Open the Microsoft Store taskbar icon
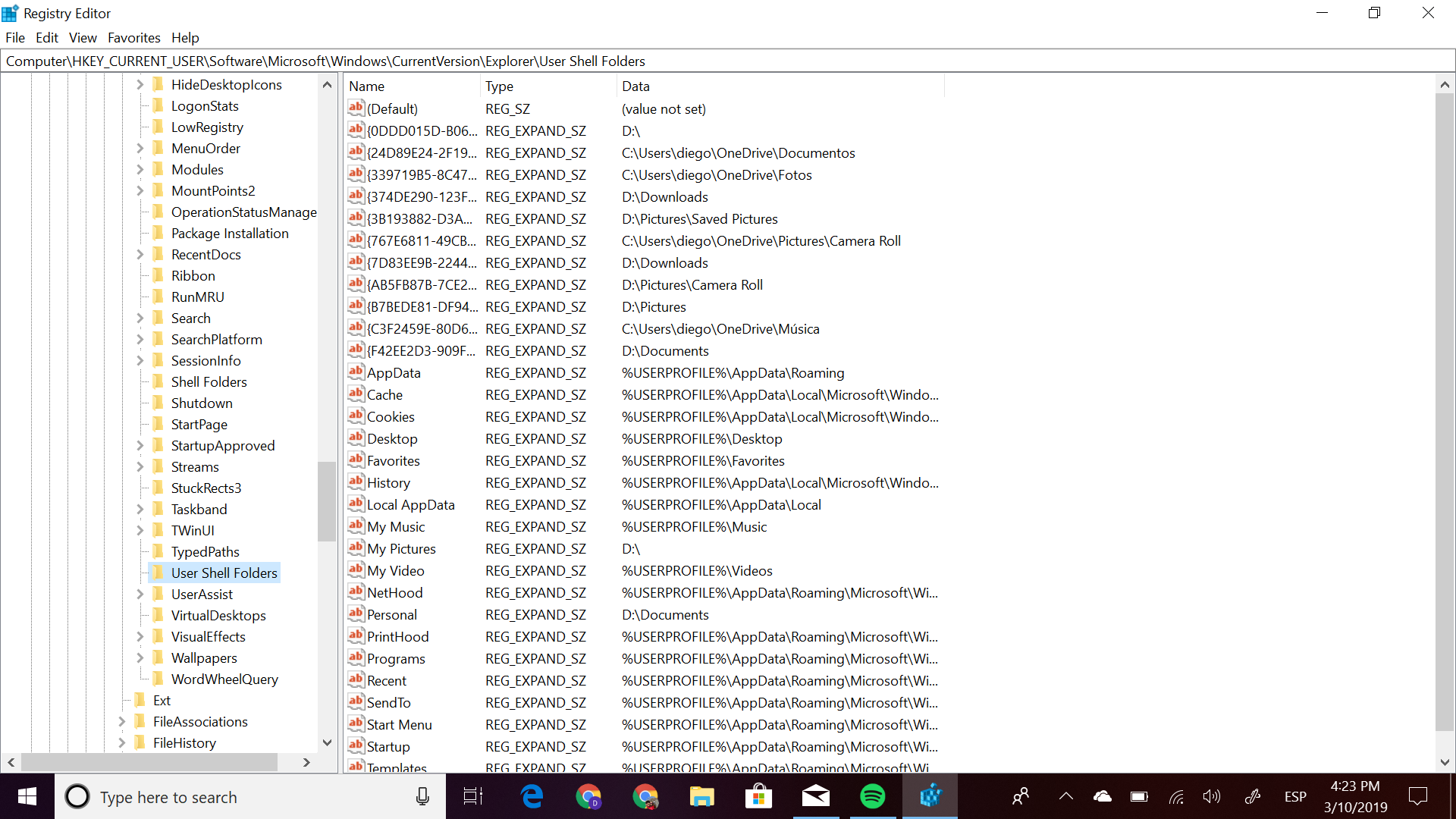 click(x=758, y=796)
